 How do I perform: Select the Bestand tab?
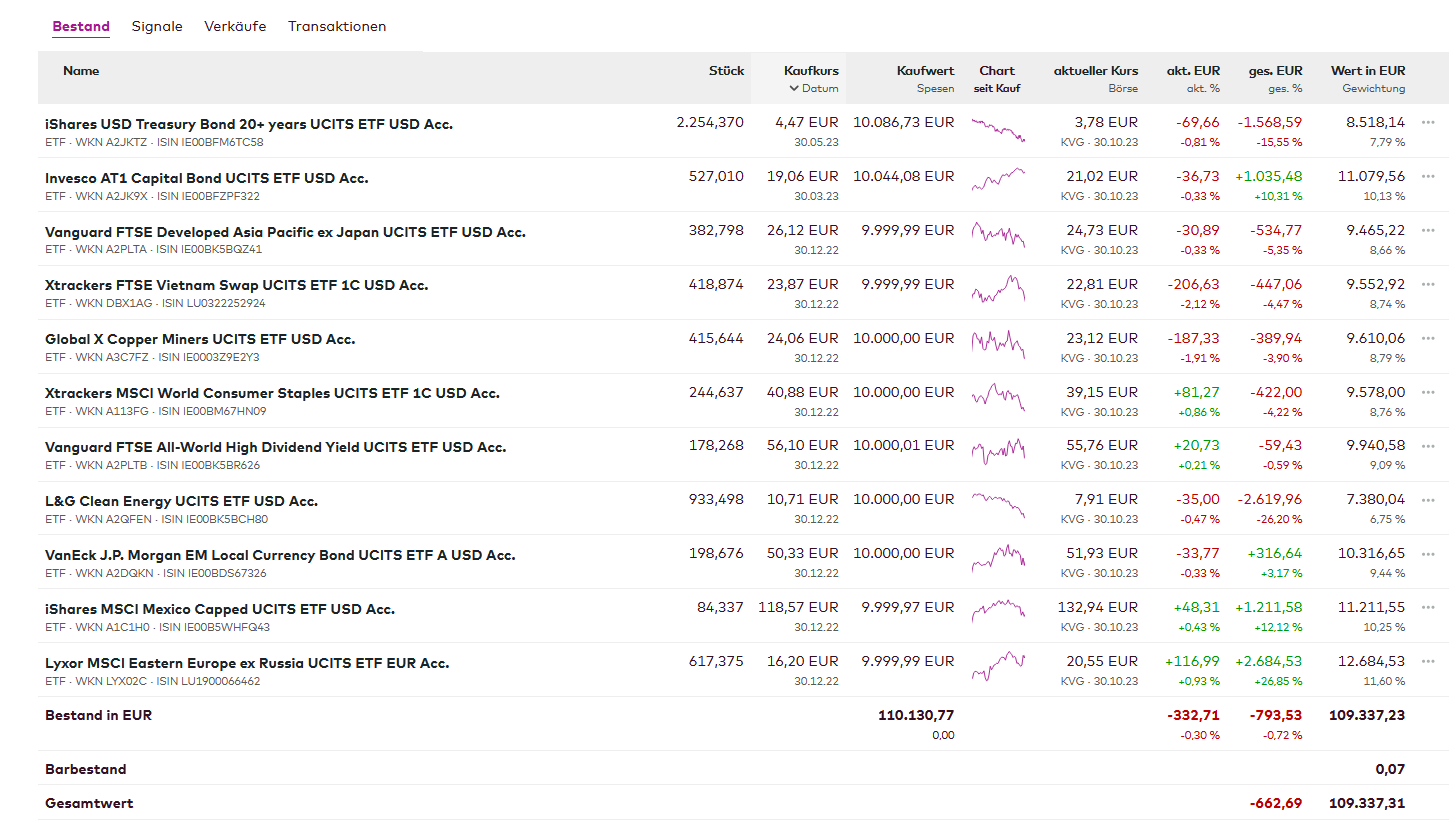tap(81, 27)
